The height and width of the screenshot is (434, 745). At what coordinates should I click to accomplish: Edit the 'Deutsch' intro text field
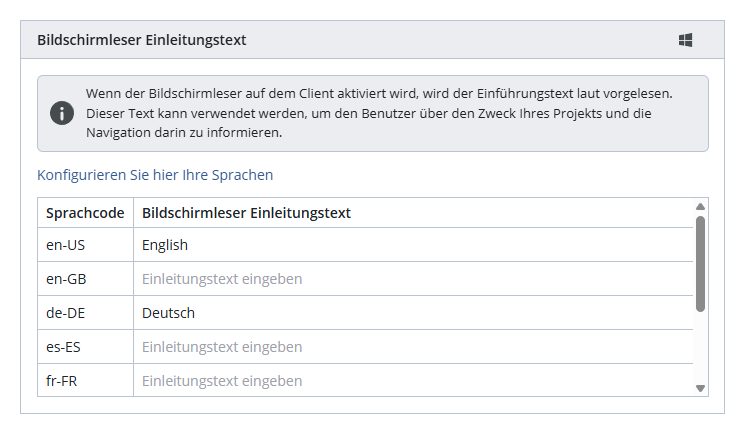point(412,313)
